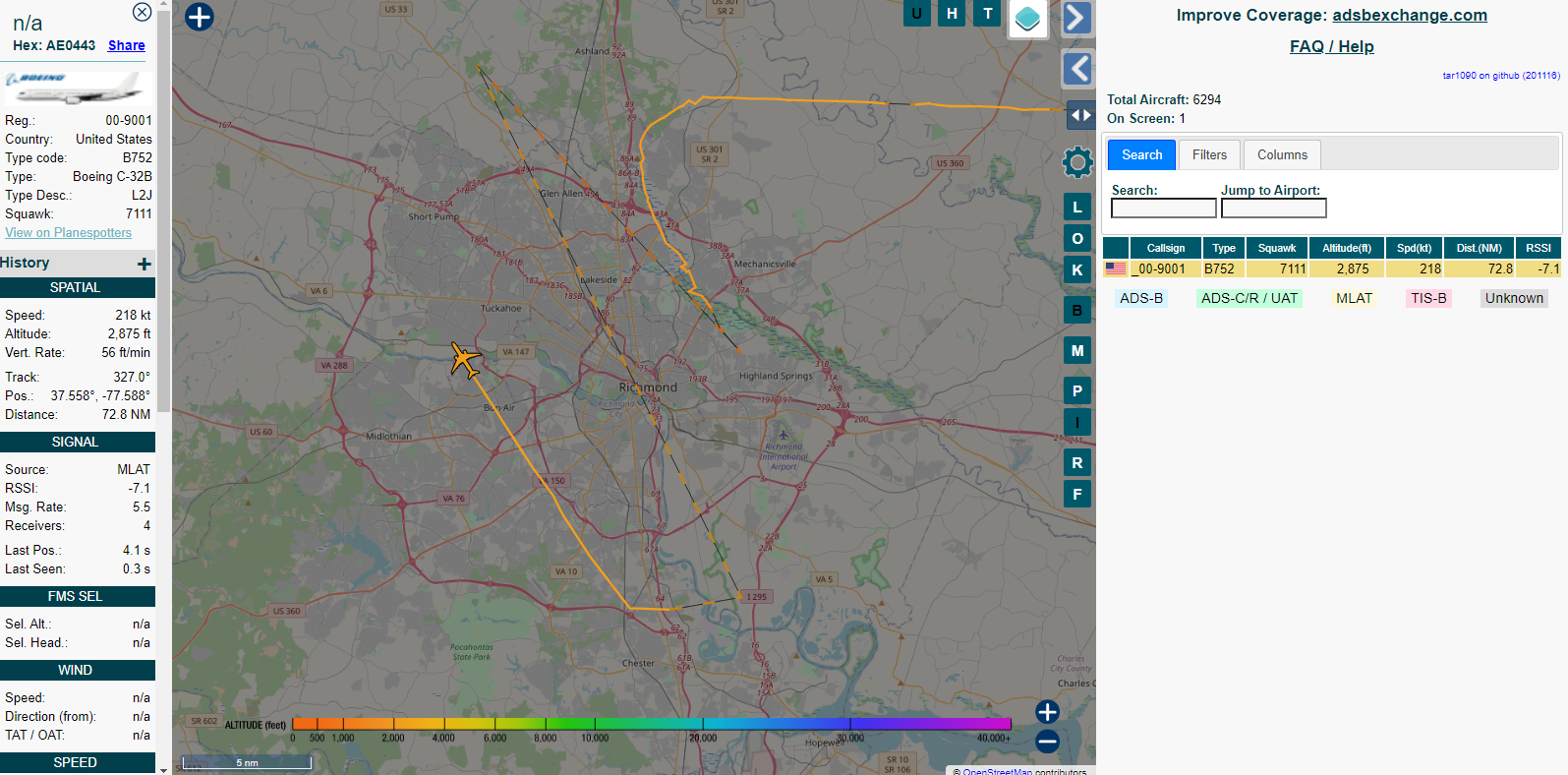
Task: Click the F map option button
Action: tap(1077, 495)
